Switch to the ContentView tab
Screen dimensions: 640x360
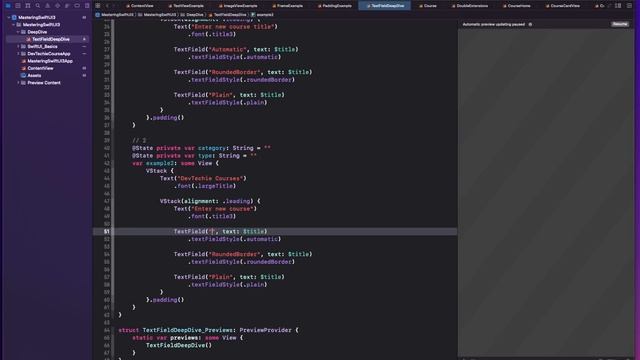[140, 6]
